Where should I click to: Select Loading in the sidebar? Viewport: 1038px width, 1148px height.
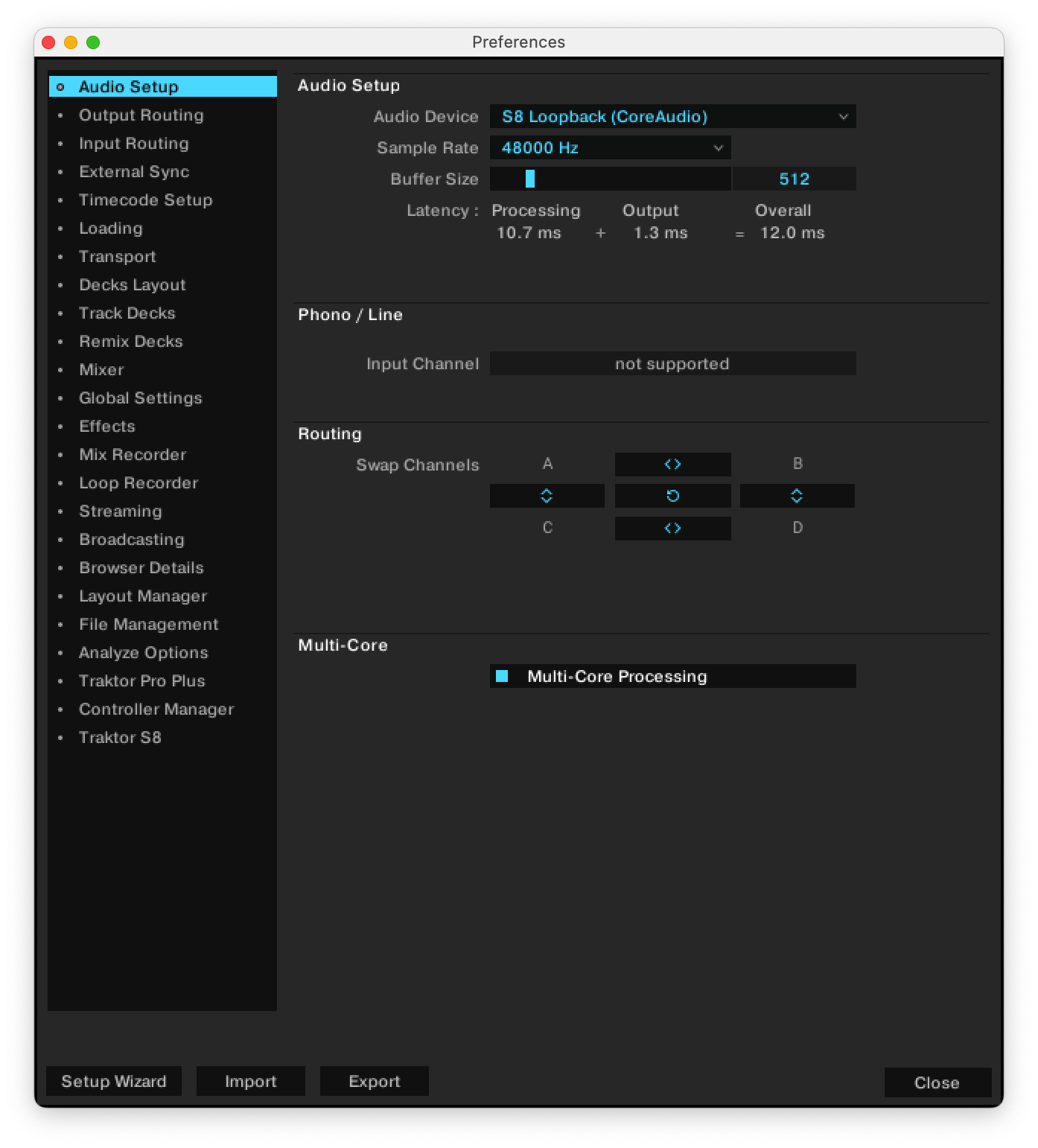click(162, 228)
